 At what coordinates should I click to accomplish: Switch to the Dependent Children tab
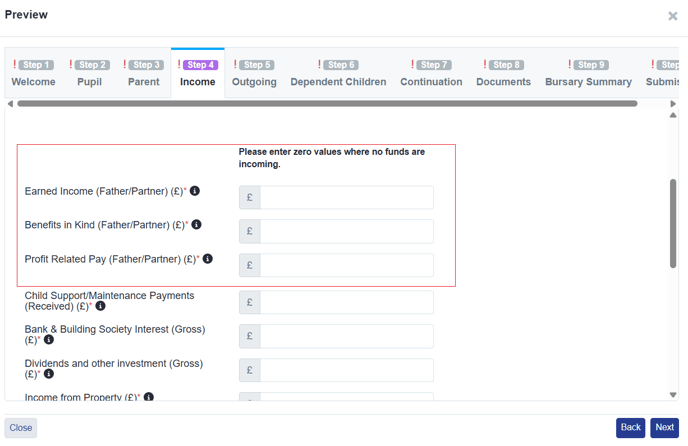pos(338,74)
